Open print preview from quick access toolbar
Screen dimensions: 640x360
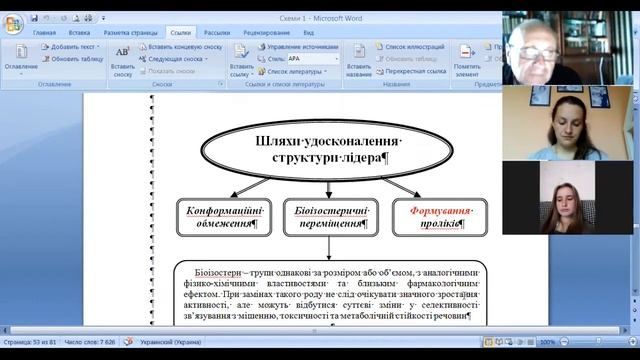tap(76, 18)
